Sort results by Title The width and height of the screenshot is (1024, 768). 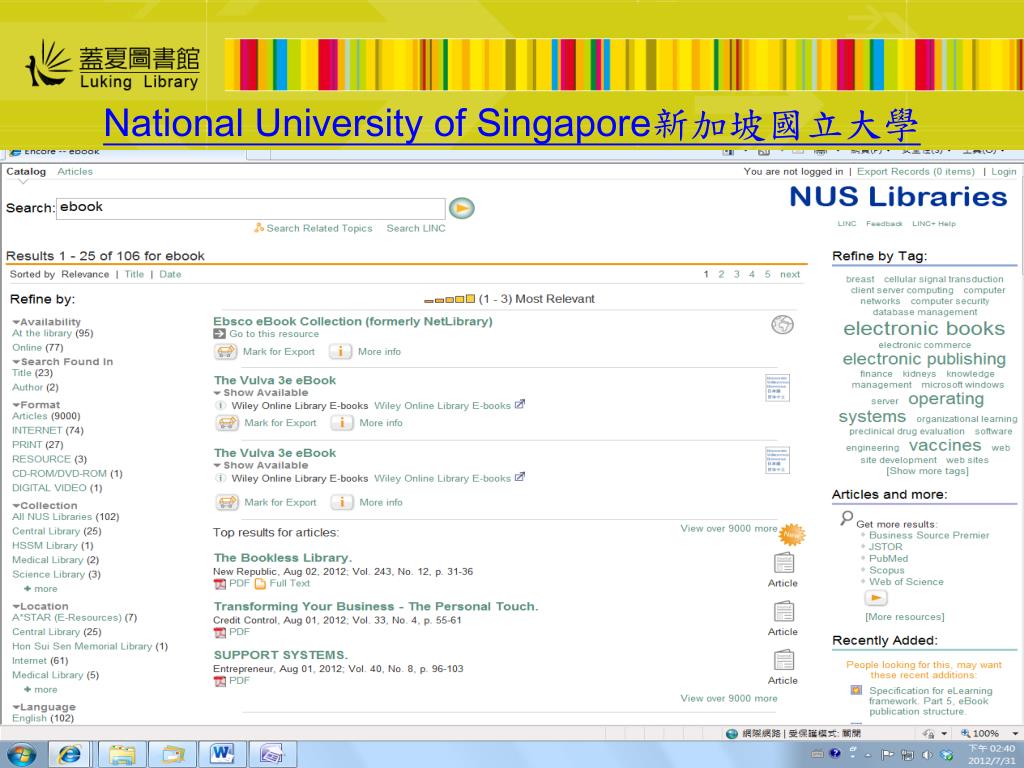pos(135,274)
